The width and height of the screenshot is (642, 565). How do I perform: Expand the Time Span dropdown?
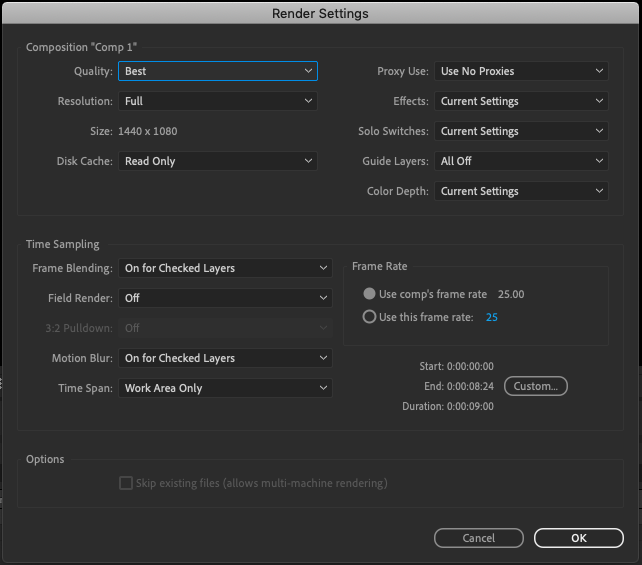pos(225,388)
